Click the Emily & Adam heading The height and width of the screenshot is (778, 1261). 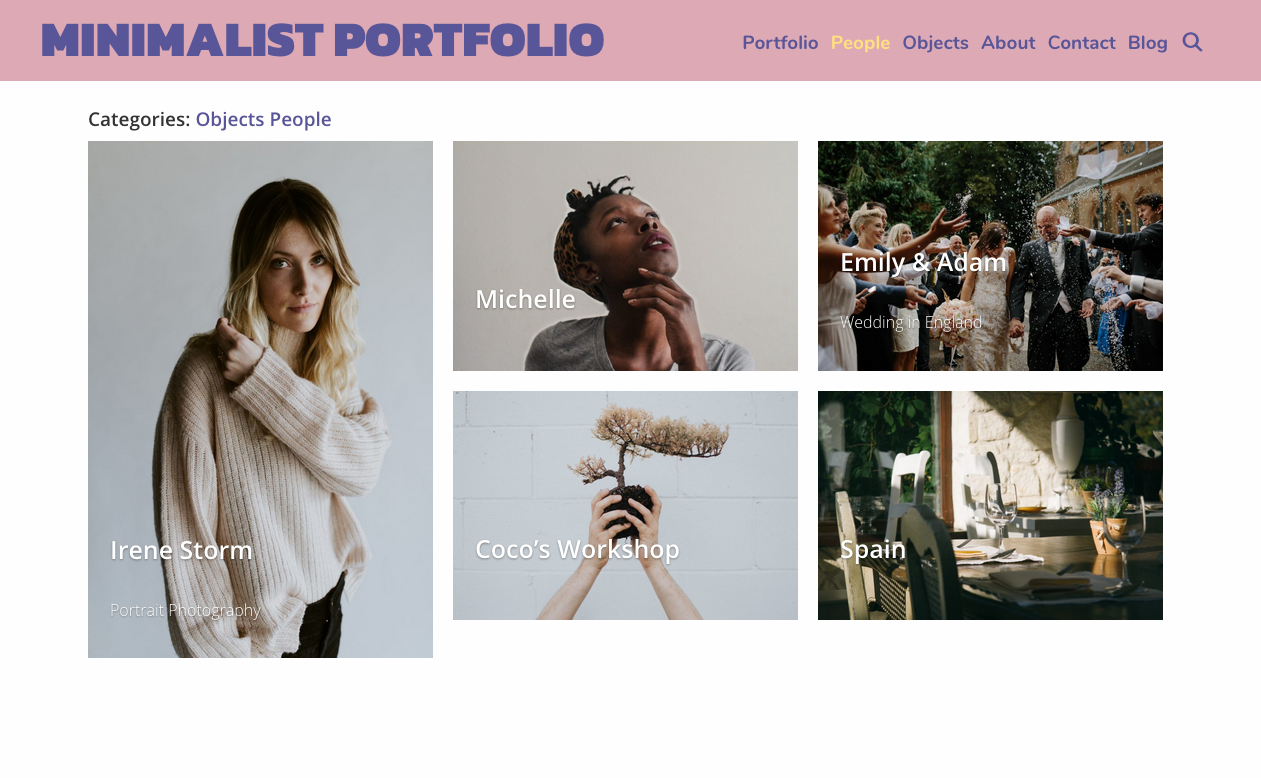[923, 262]
